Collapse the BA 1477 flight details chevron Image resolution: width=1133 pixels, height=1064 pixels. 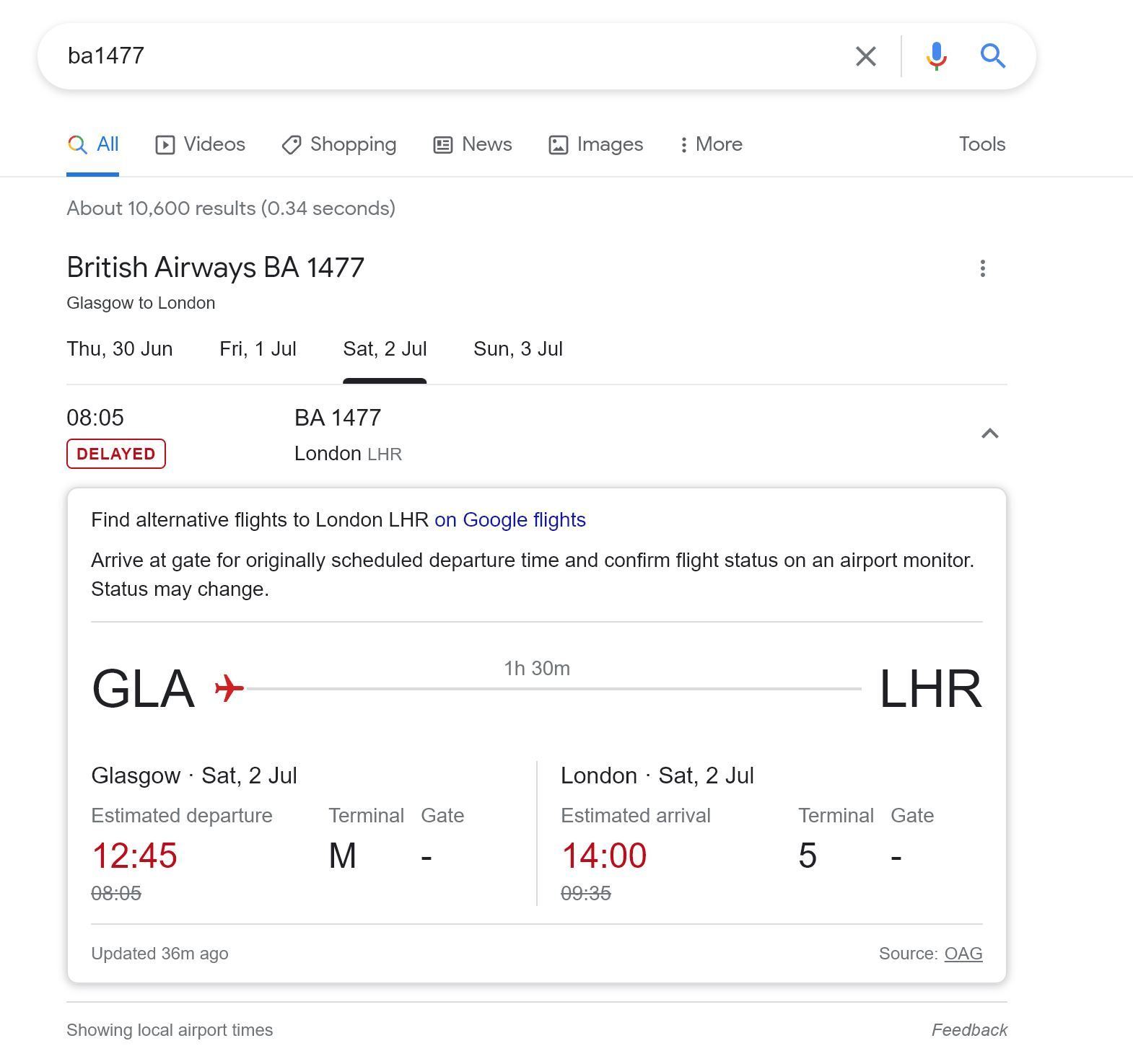[x=989, y=434]
